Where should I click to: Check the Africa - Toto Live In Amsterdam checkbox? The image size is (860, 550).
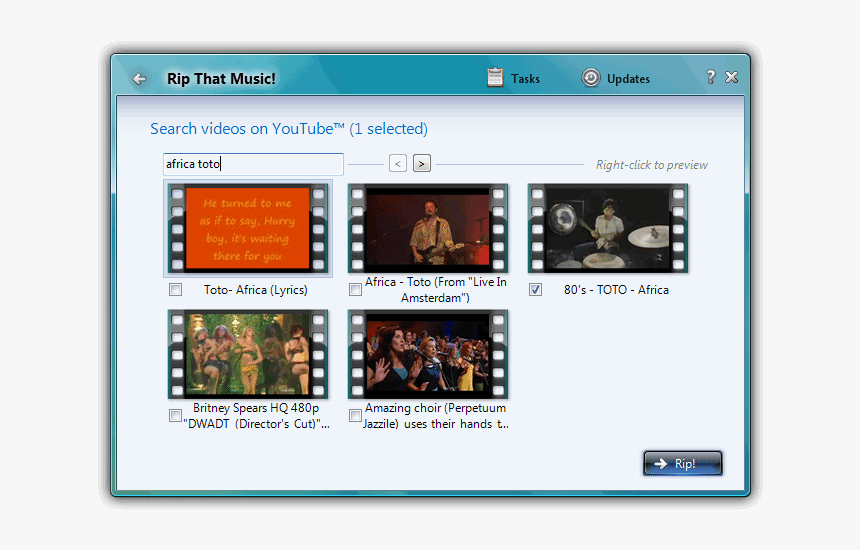pos(355,290)
